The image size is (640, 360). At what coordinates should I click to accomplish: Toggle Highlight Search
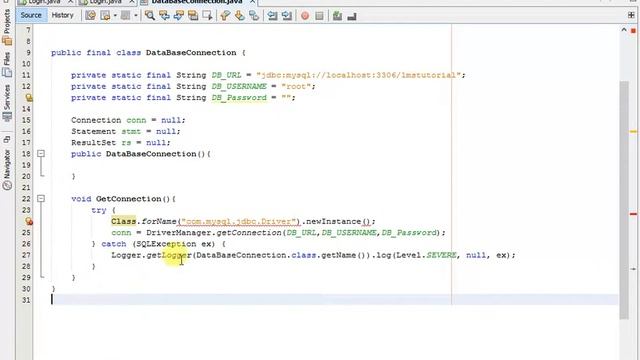pos(193,16)
